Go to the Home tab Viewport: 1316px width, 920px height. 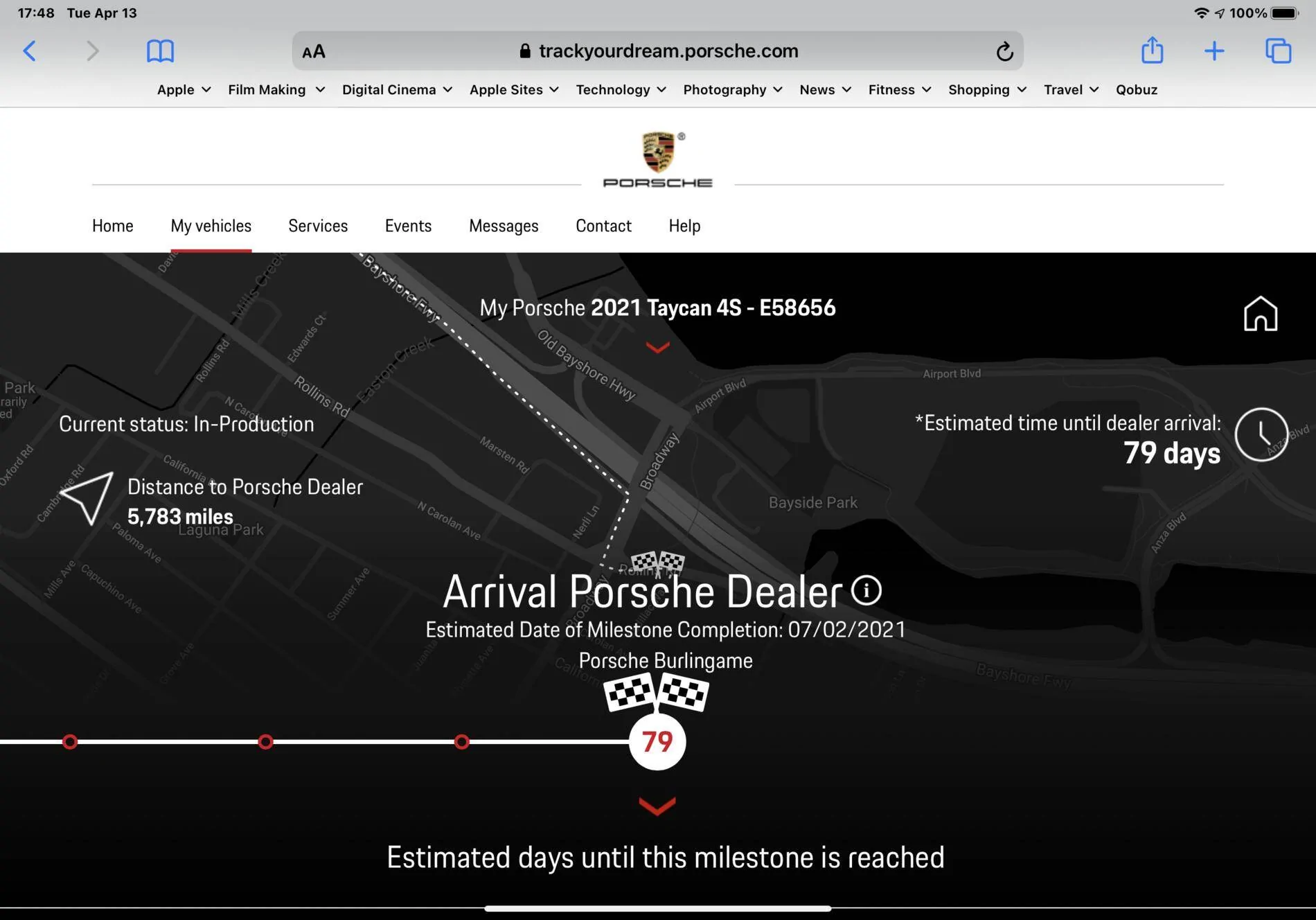[113, 226]
